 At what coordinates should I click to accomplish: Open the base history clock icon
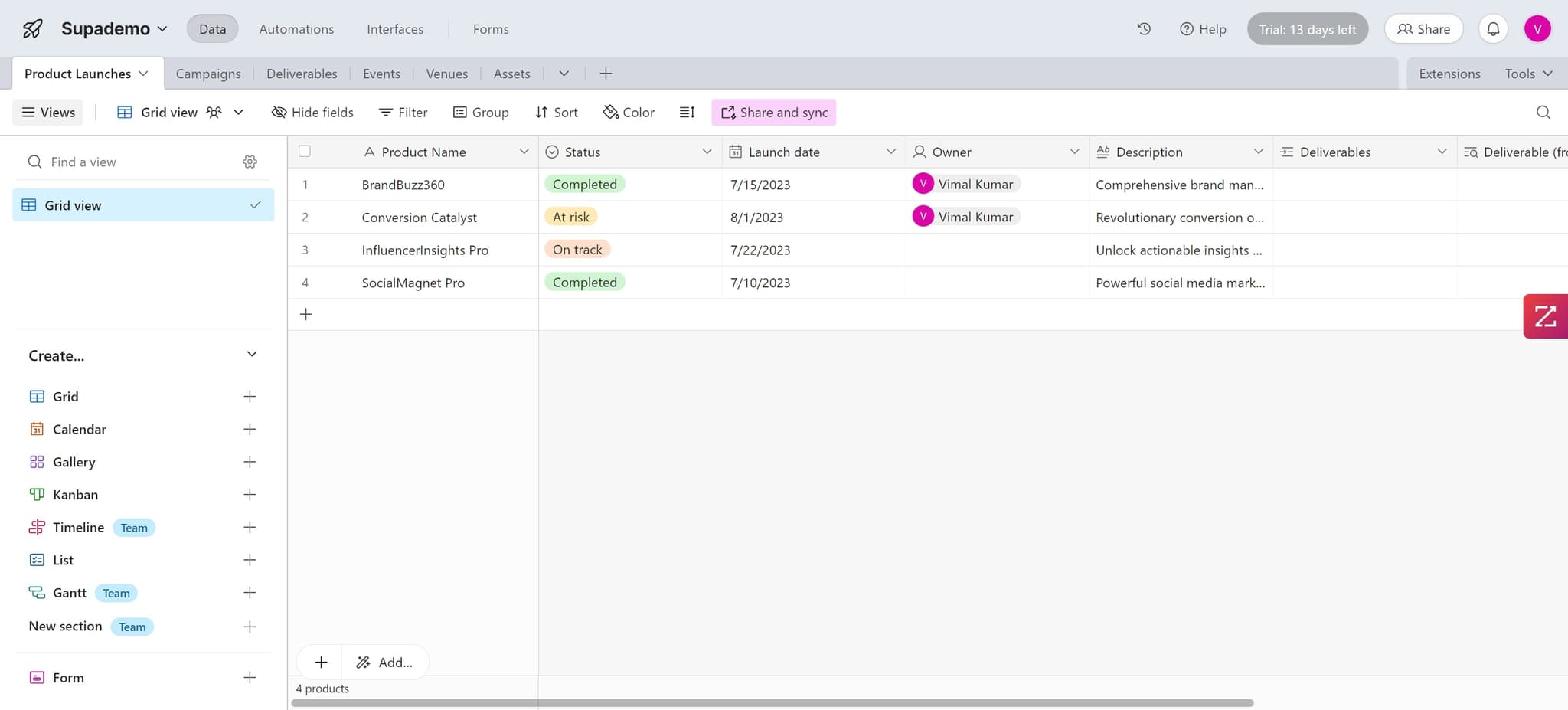[1144, 29]
